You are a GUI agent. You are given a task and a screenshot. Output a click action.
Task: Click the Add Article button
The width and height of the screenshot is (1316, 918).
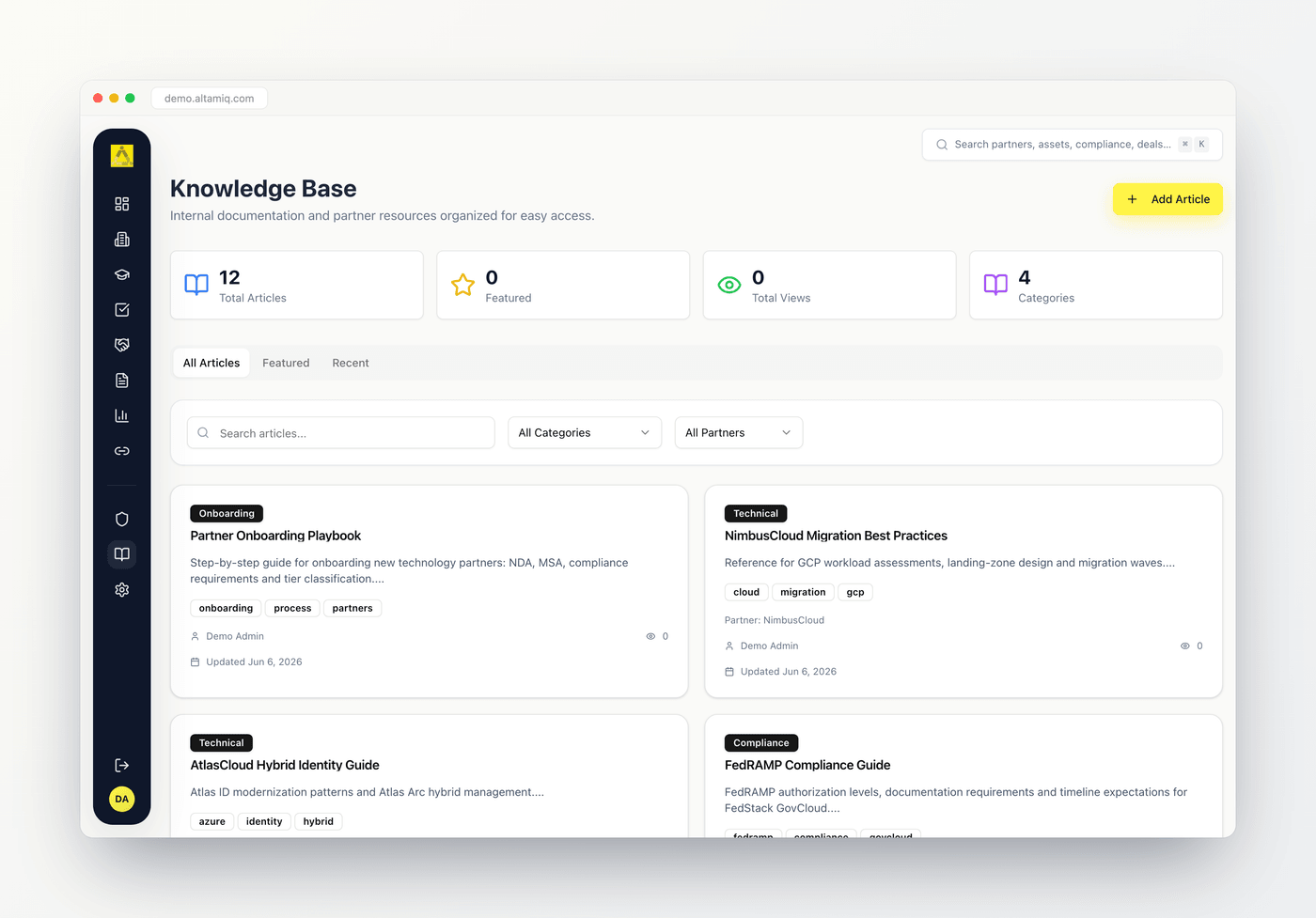click(1167, 199)
